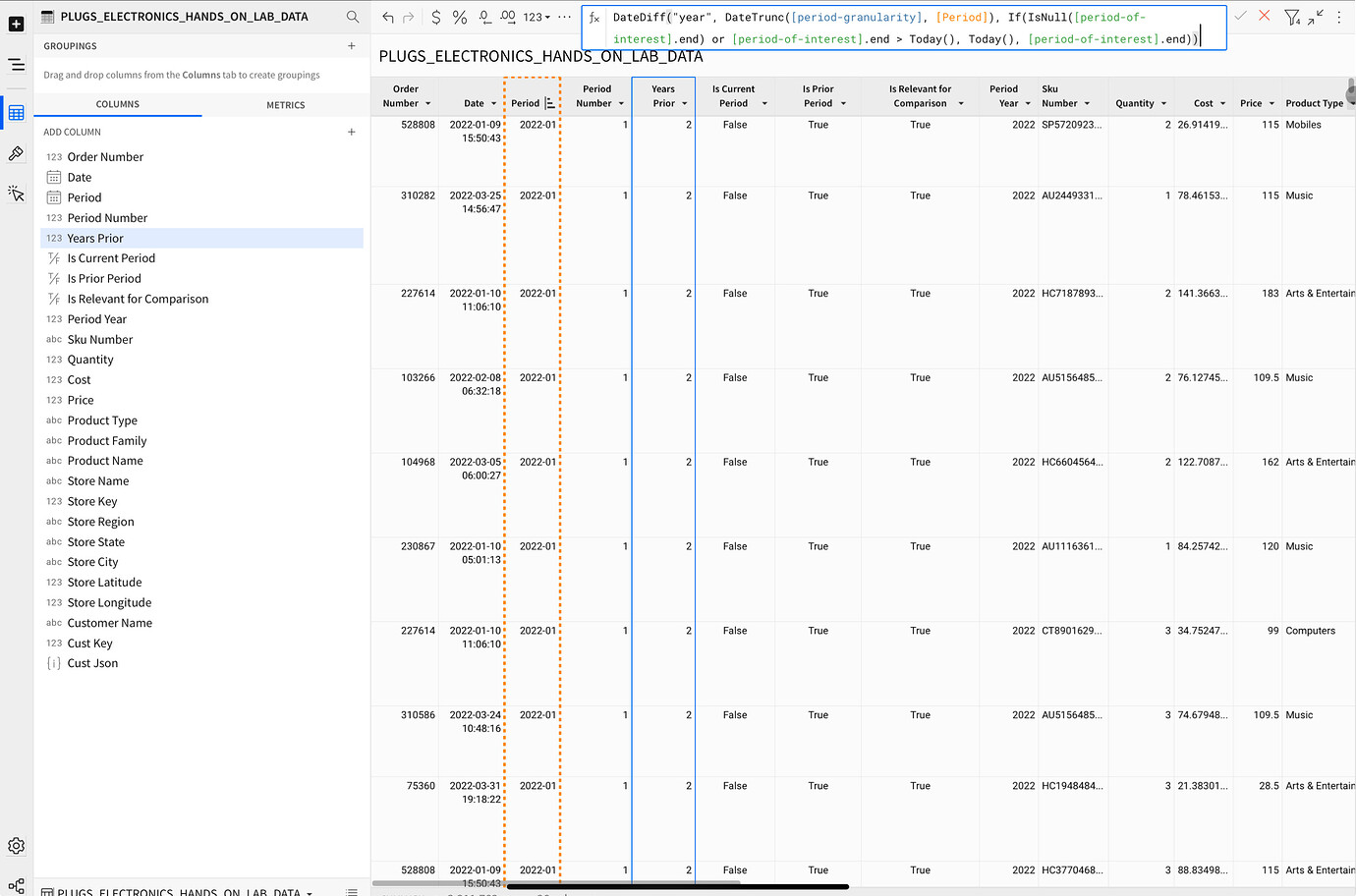Open the settings gear at bottom left
This screenshot has height=896, width=1356.
(16, 845)
